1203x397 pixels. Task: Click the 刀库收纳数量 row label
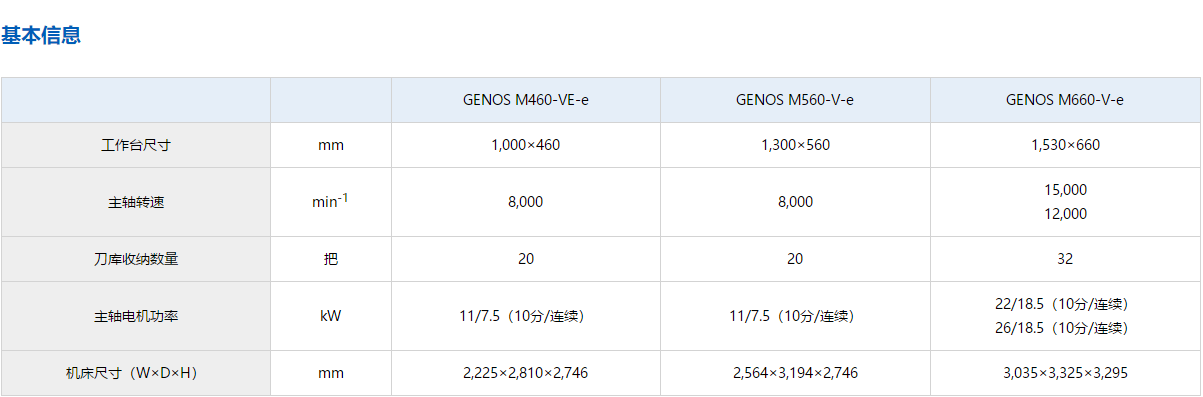(x=136, y=259)
